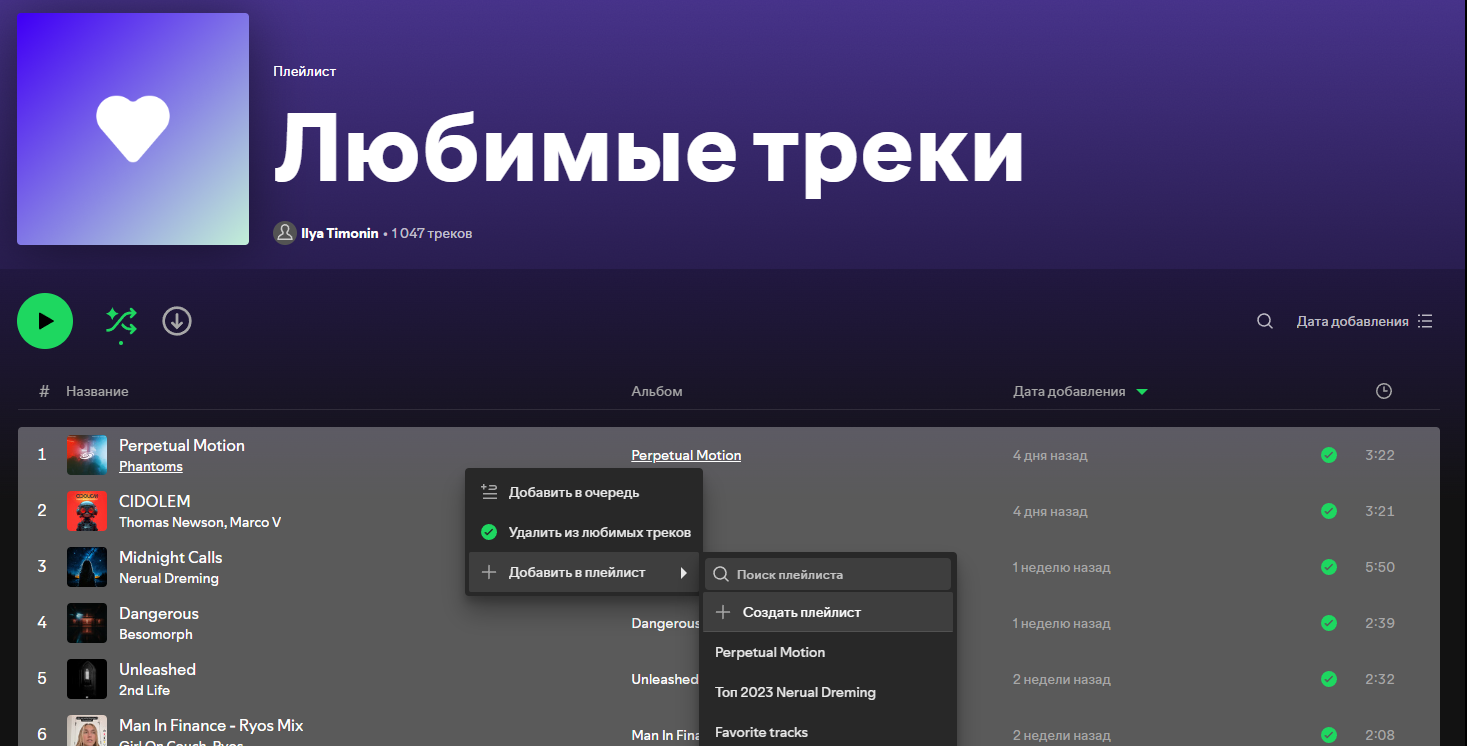The image size is (1467, 746).
Task: Select the Perpetual Motion track title in row 1
Action: (182, 445)
